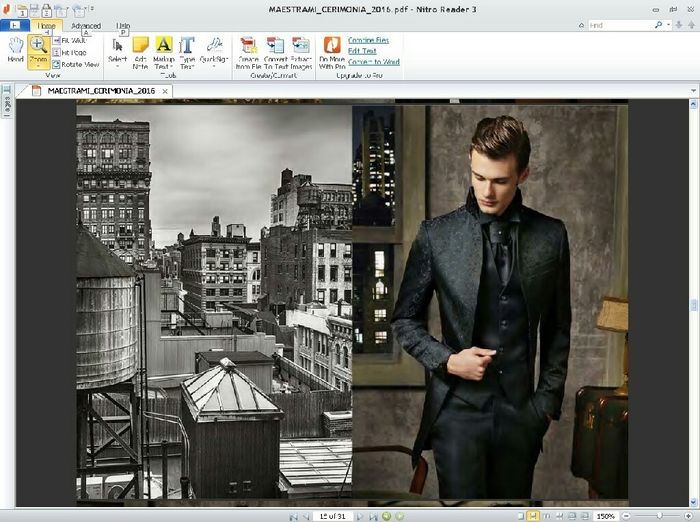Toggle the Fit Width view
This screenshot has height=522, width=700.
tap(73, 40)
